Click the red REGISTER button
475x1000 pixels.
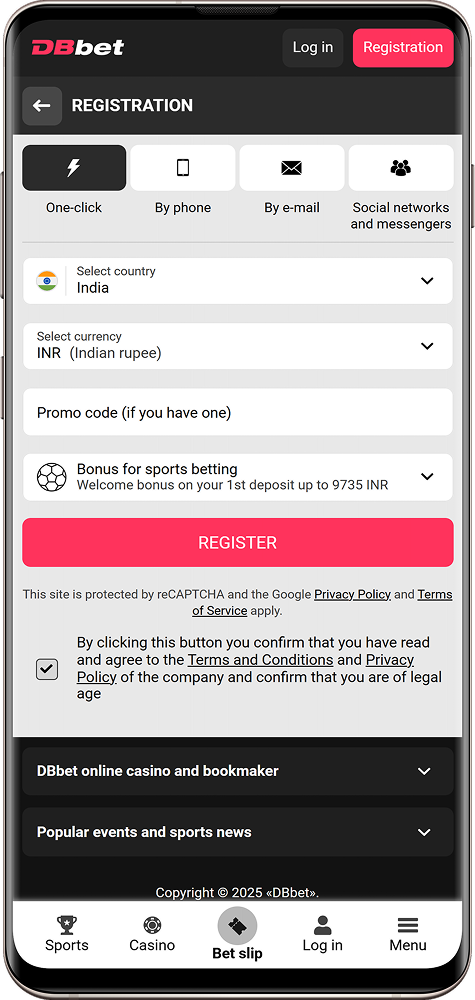click(x=238, y=543)
